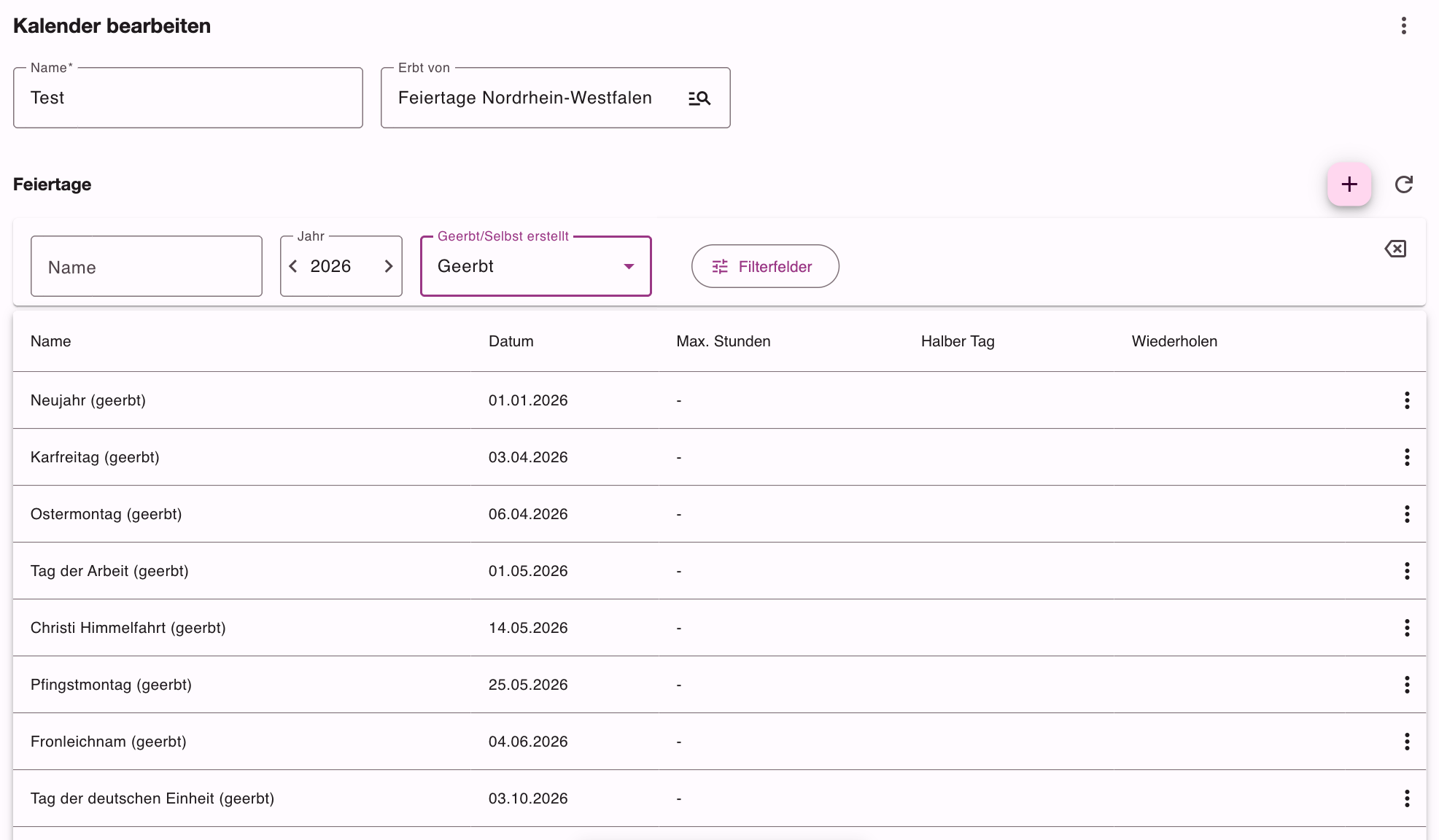The image size is (1439, 840).
Task: Click the Wiederholen column header
Action: click(1174, 342)
